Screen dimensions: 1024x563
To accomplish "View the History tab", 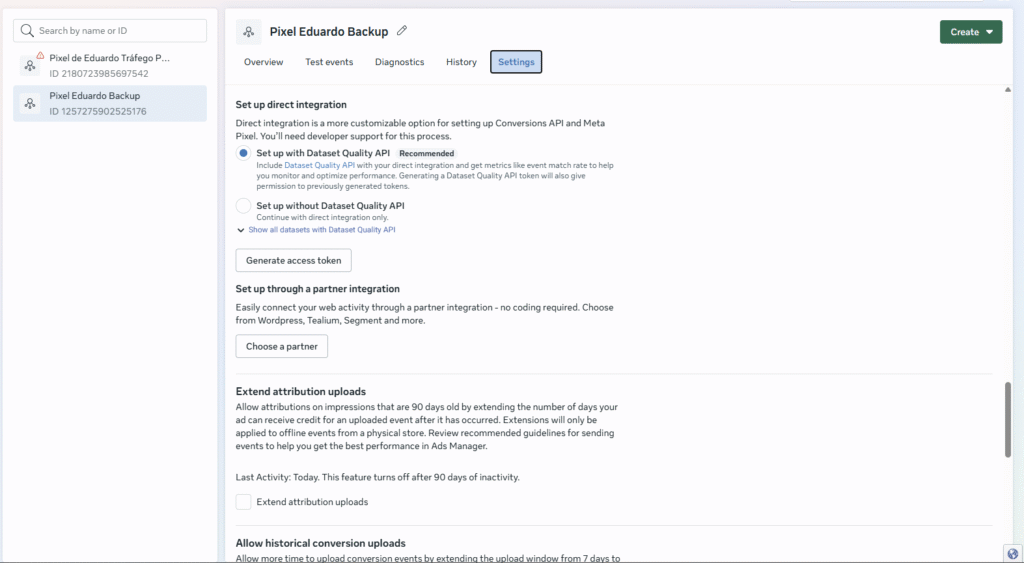I will click(x=461, y=62).
